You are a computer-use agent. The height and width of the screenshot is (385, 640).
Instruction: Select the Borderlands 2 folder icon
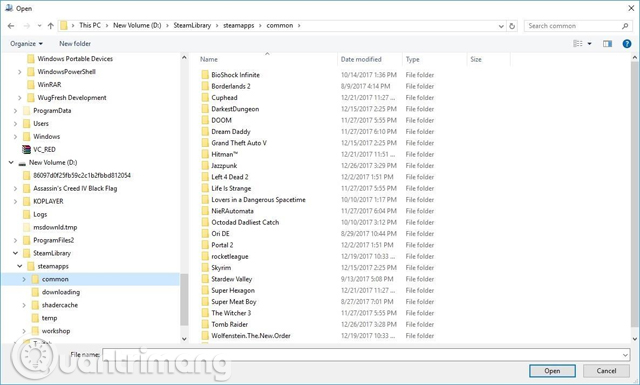pyautogui.click(x=205, y=86)
